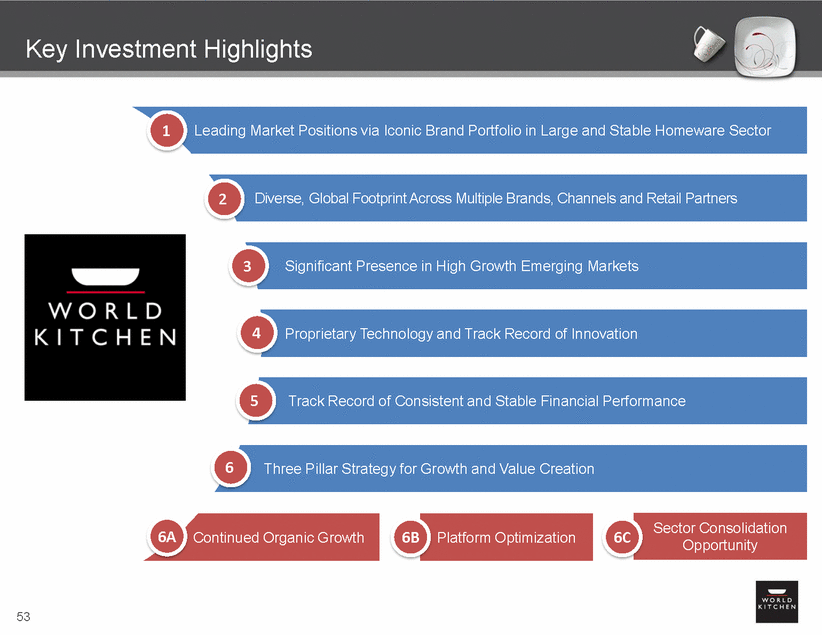
Task: Click the red circle numbered 2
Action: pyautogui.click(x=224, y=199)
